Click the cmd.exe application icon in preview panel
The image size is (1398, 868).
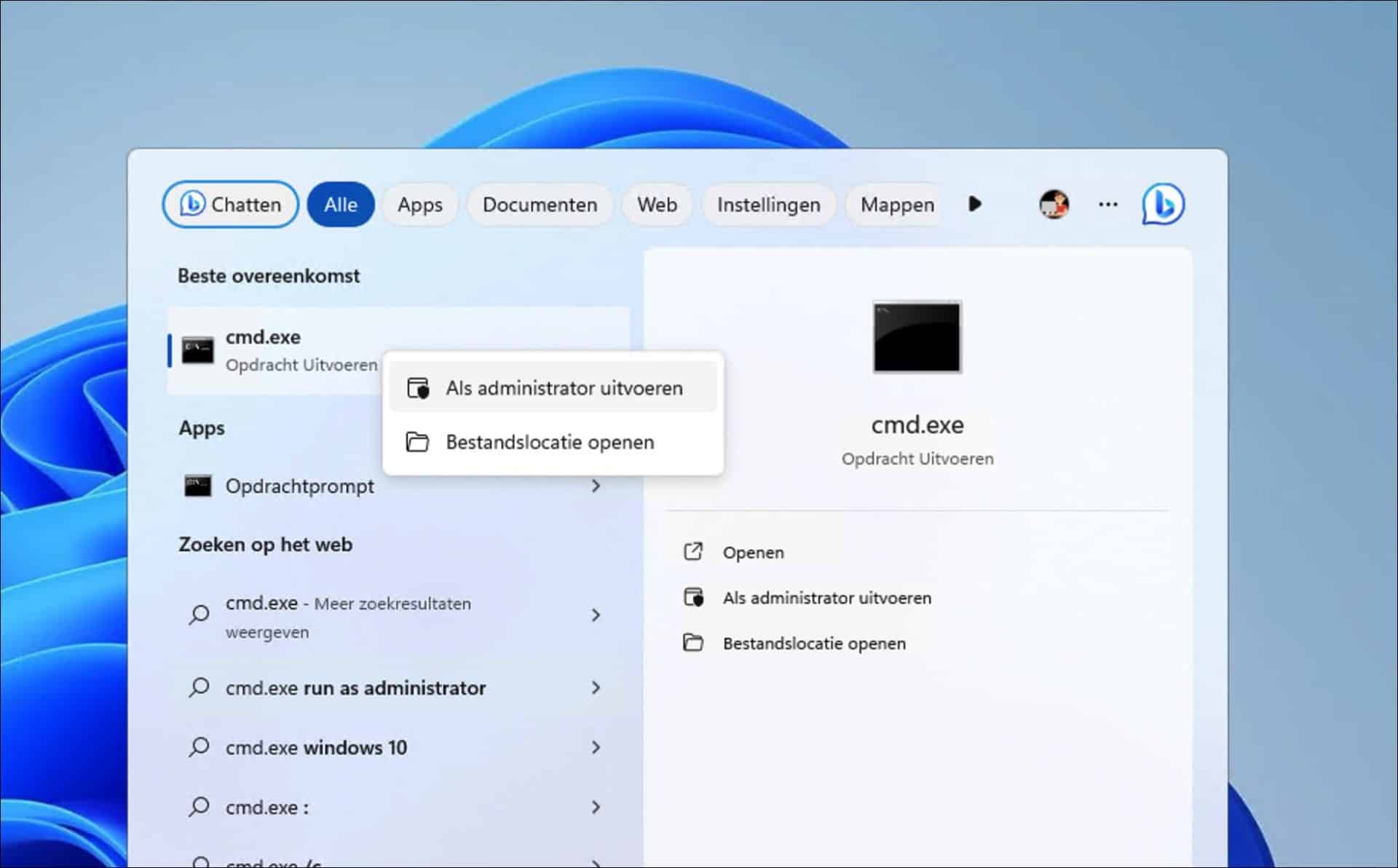[x=917, y=336]
